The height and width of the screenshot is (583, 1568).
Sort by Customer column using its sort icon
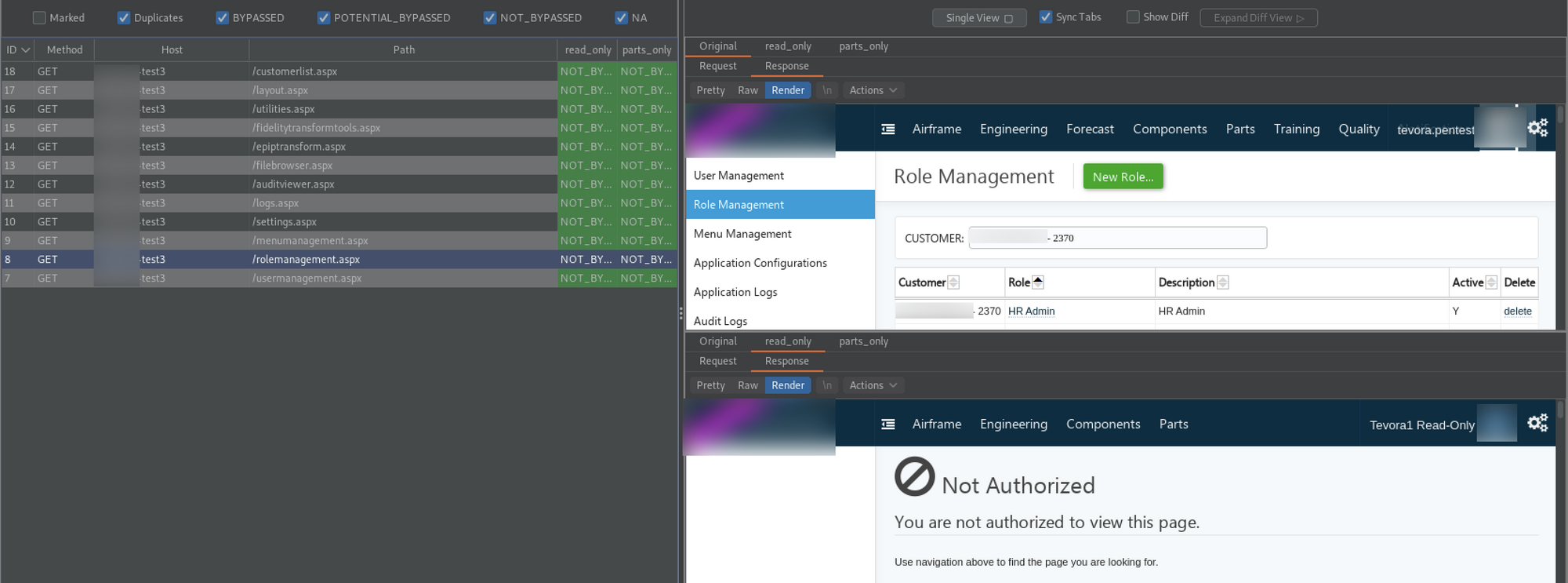click(x=953, y=282)
